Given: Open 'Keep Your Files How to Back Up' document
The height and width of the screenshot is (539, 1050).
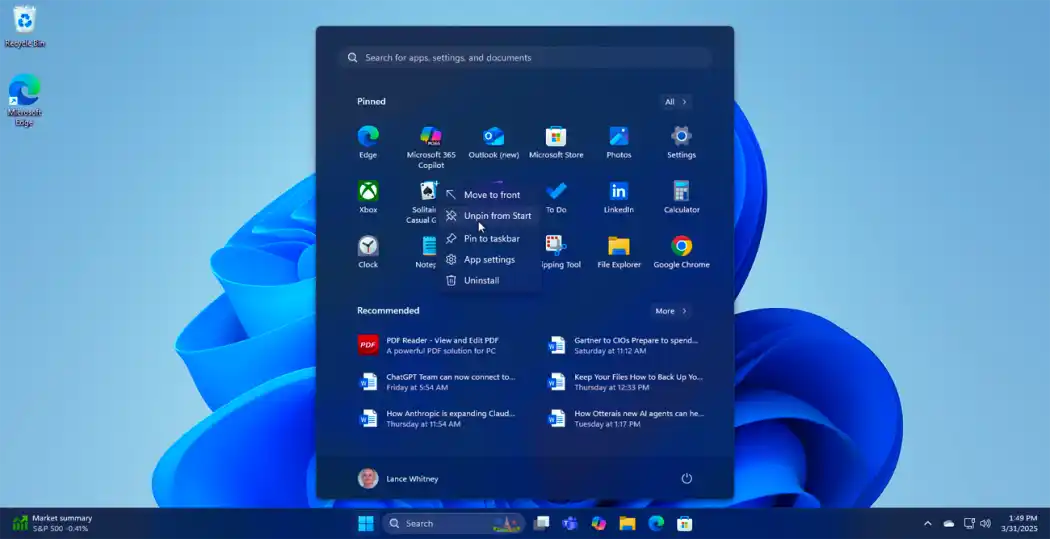Looking at the screenshot, I should (627, 382).
